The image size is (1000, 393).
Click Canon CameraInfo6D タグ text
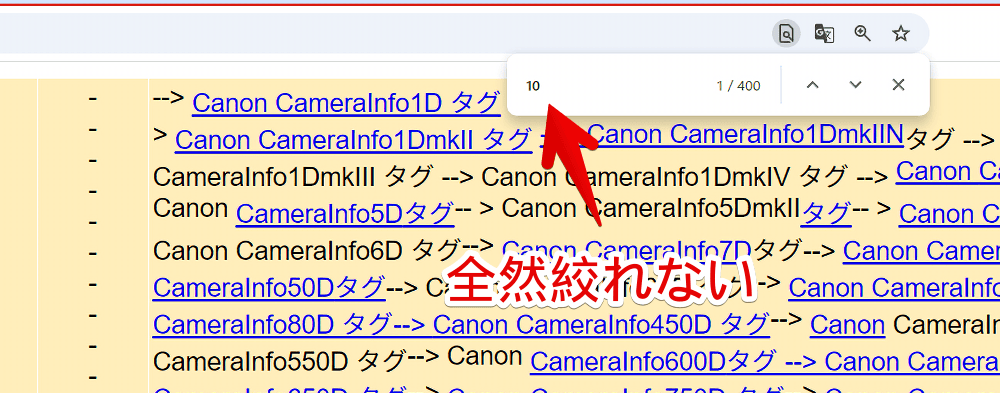[307, 251]
